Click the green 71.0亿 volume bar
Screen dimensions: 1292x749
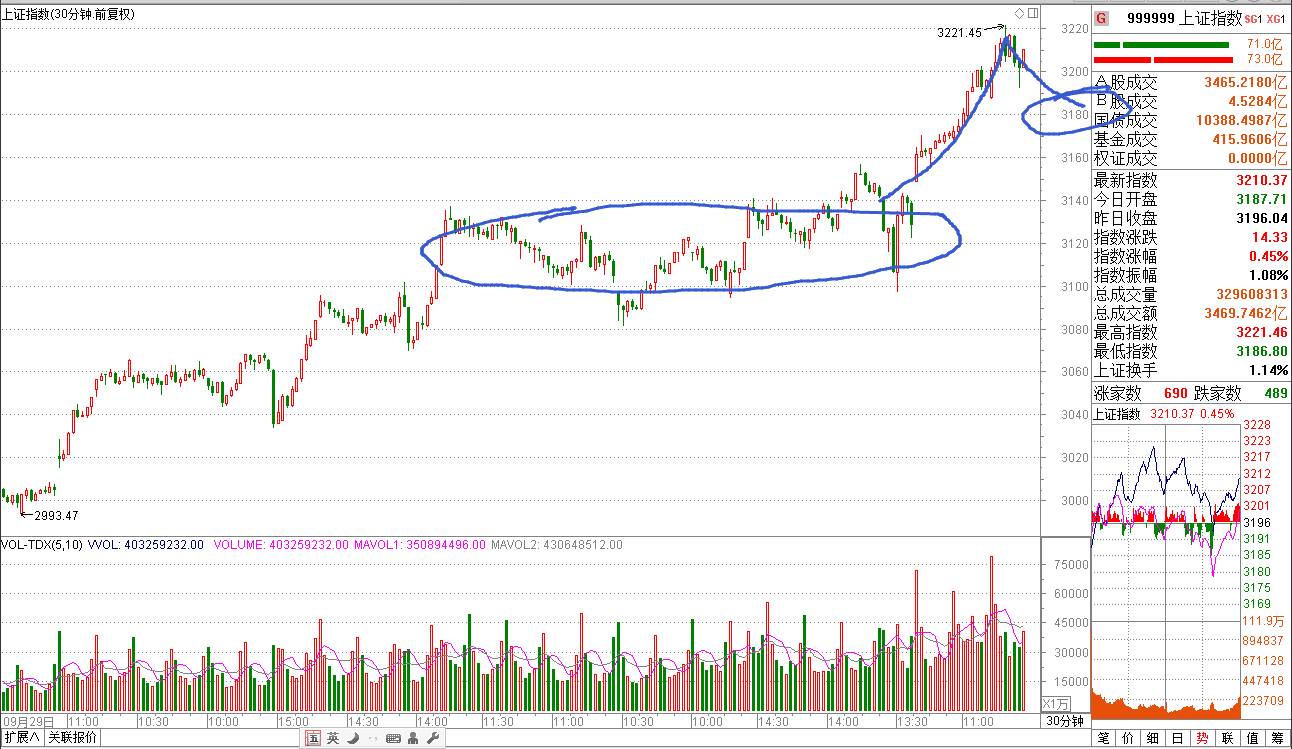tap(1161, 45)
